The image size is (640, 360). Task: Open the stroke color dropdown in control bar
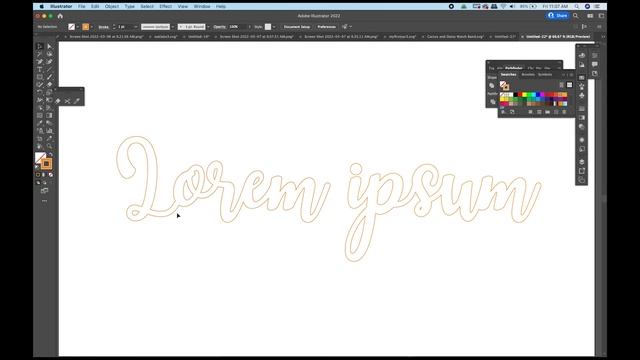91,27
